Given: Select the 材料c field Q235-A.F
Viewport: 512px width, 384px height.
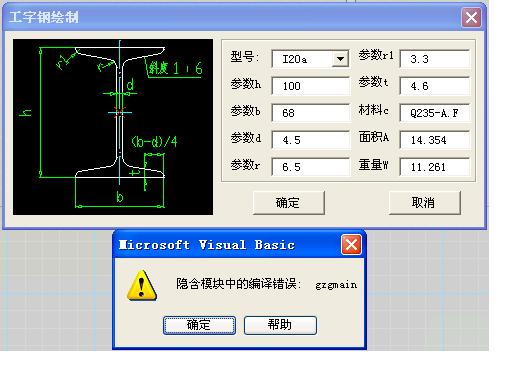Looking at the screenshot, I should click(435, 113).
